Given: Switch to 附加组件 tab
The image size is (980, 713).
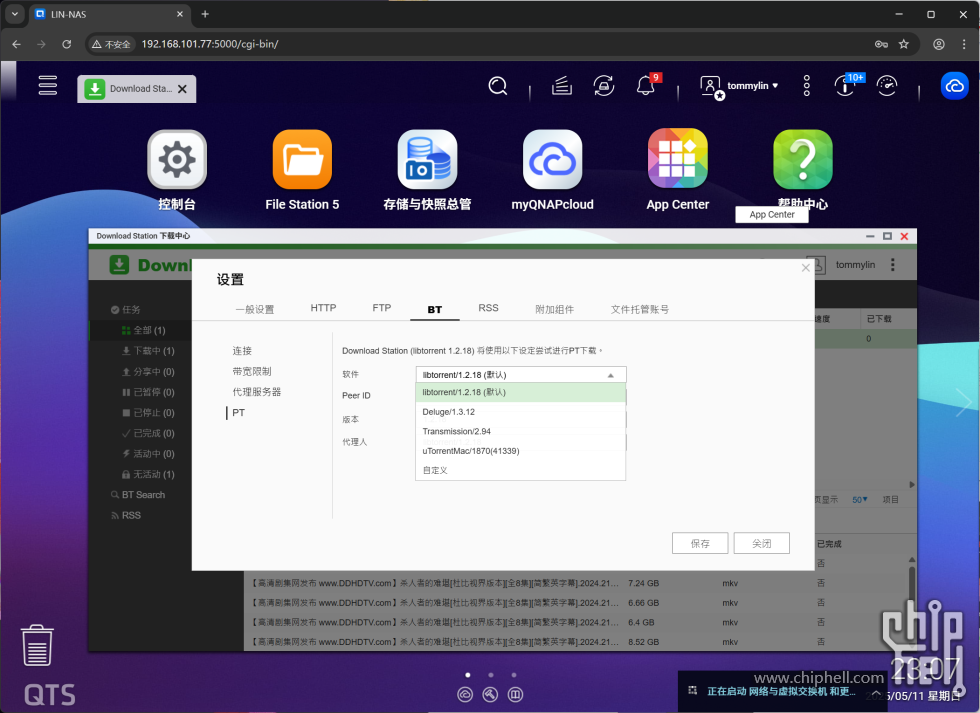Looking at the screenshot, I should (x=554, y=309).
